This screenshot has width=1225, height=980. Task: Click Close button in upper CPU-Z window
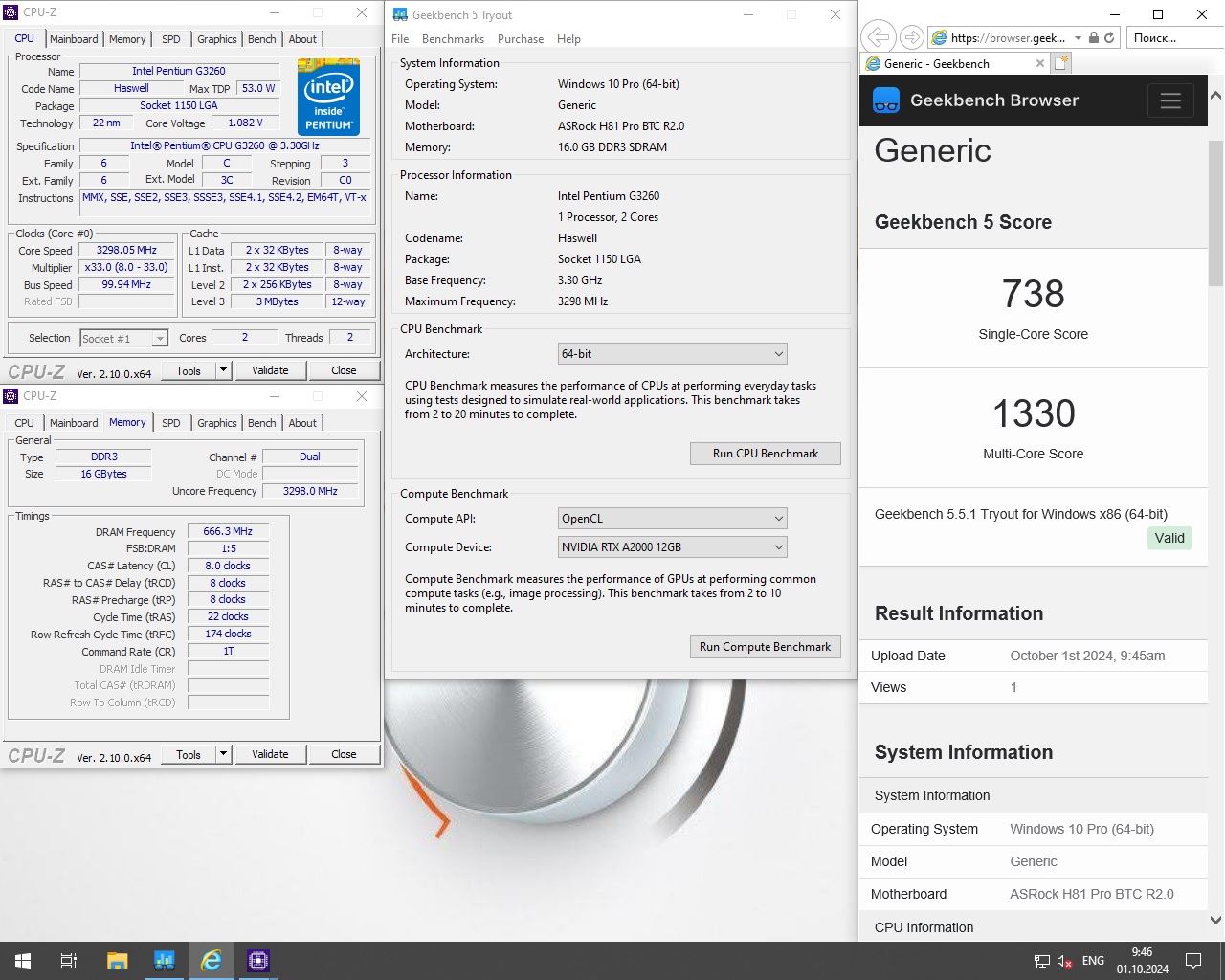[x=344, y=370]
